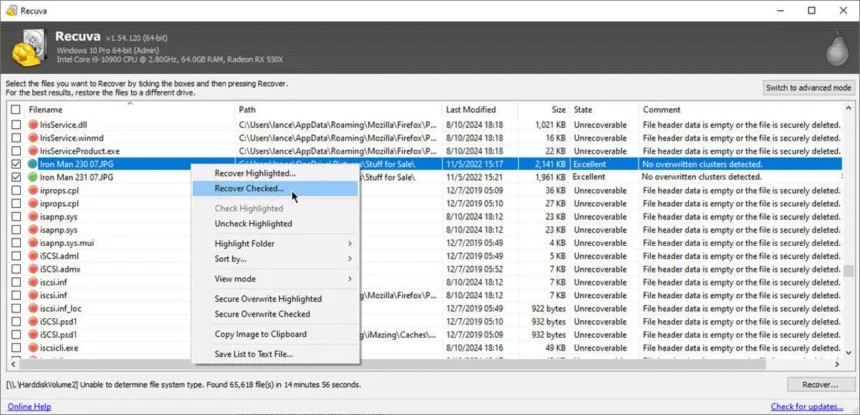
Task: Sort the list by Comment column
Action: (x=740, y=110)
